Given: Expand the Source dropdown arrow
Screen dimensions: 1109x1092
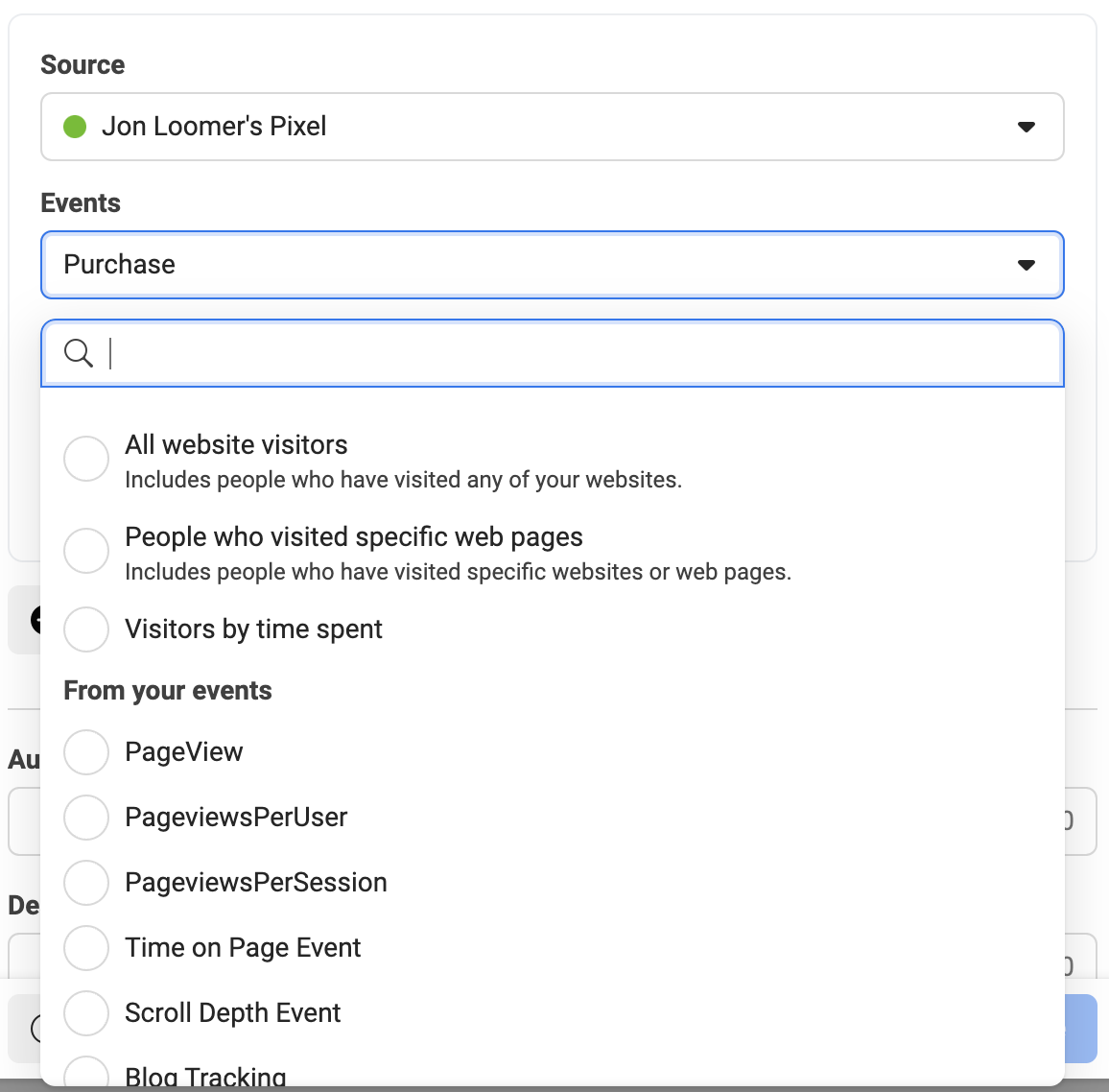Looking at the screenshot, I should point(1026,127).
